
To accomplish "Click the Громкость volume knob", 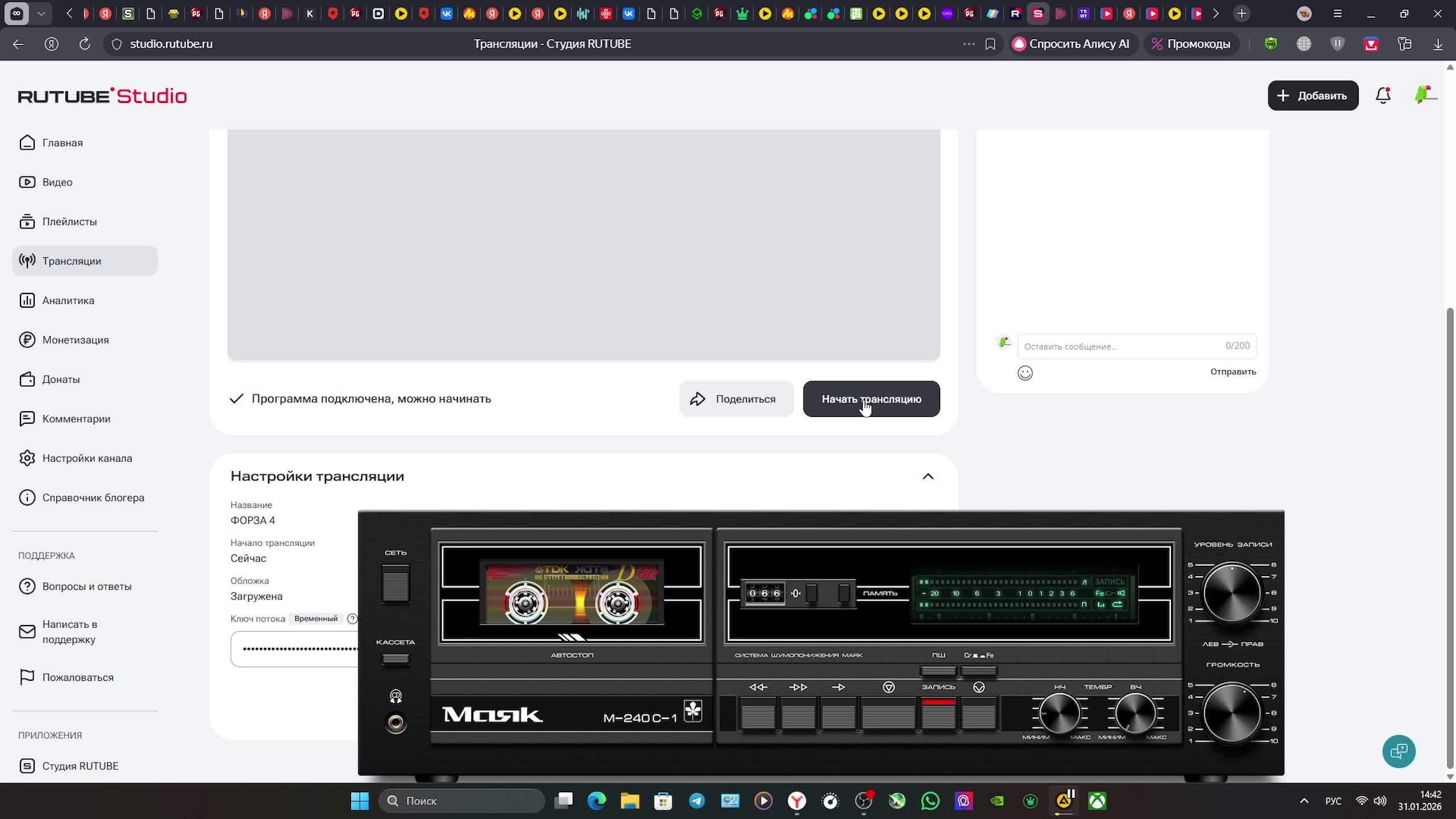I will pos(1232,713).
